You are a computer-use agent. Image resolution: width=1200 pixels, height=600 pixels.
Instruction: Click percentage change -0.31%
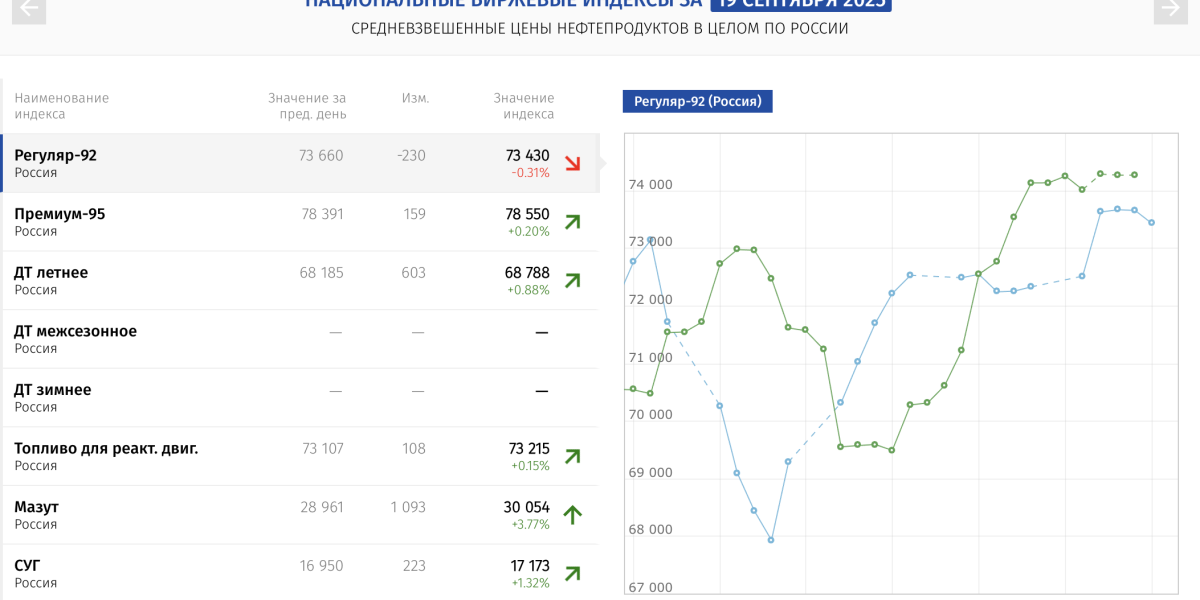(x=531, y=173)
